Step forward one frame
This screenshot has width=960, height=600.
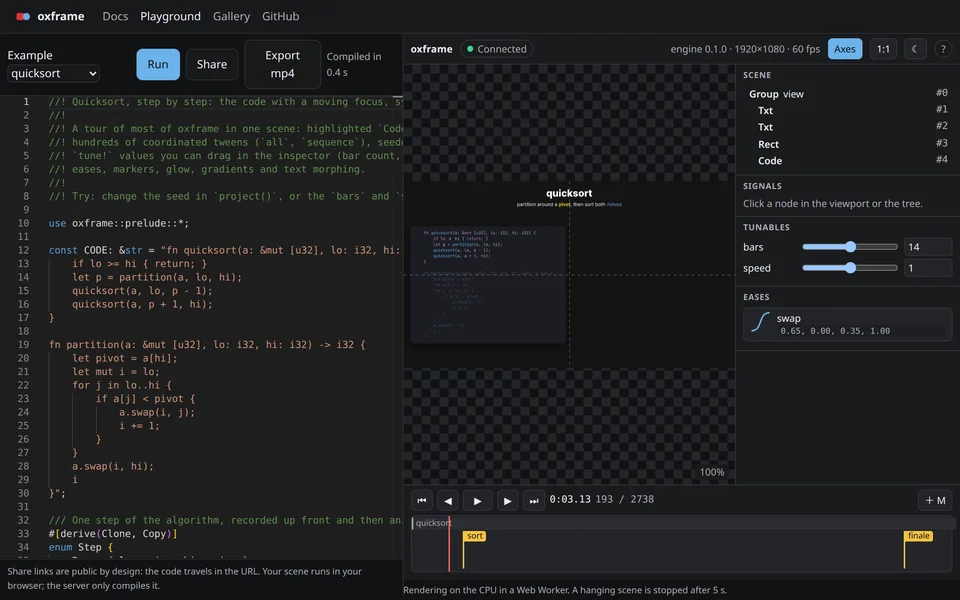(508, 500)
